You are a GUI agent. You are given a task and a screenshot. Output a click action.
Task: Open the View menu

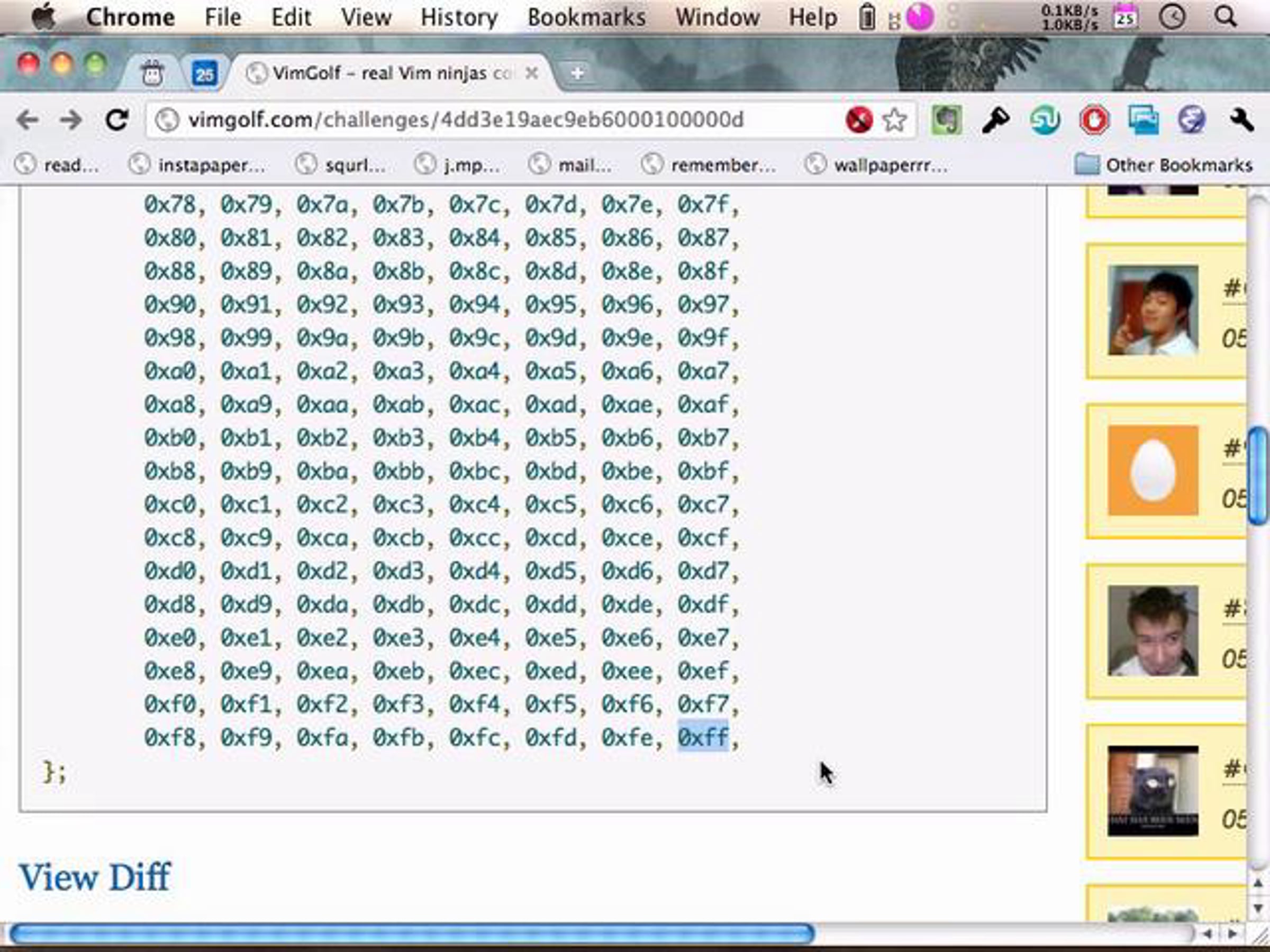(366, 17)
